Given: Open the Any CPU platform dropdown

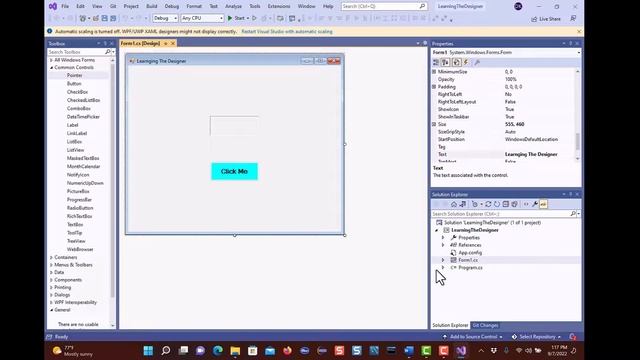Looking at the screenshot, I should pyautogui.click(x=202, y=18).
